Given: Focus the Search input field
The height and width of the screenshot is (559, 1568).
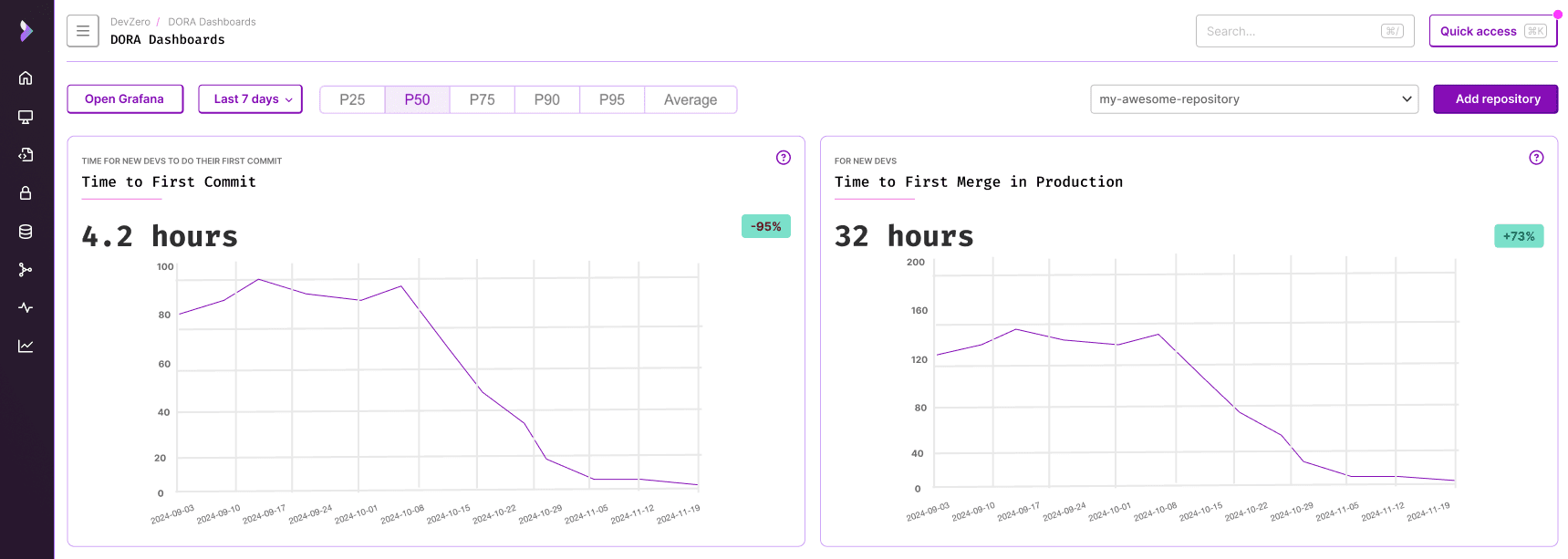Looking at the screenshot, I should point(1291,31).
